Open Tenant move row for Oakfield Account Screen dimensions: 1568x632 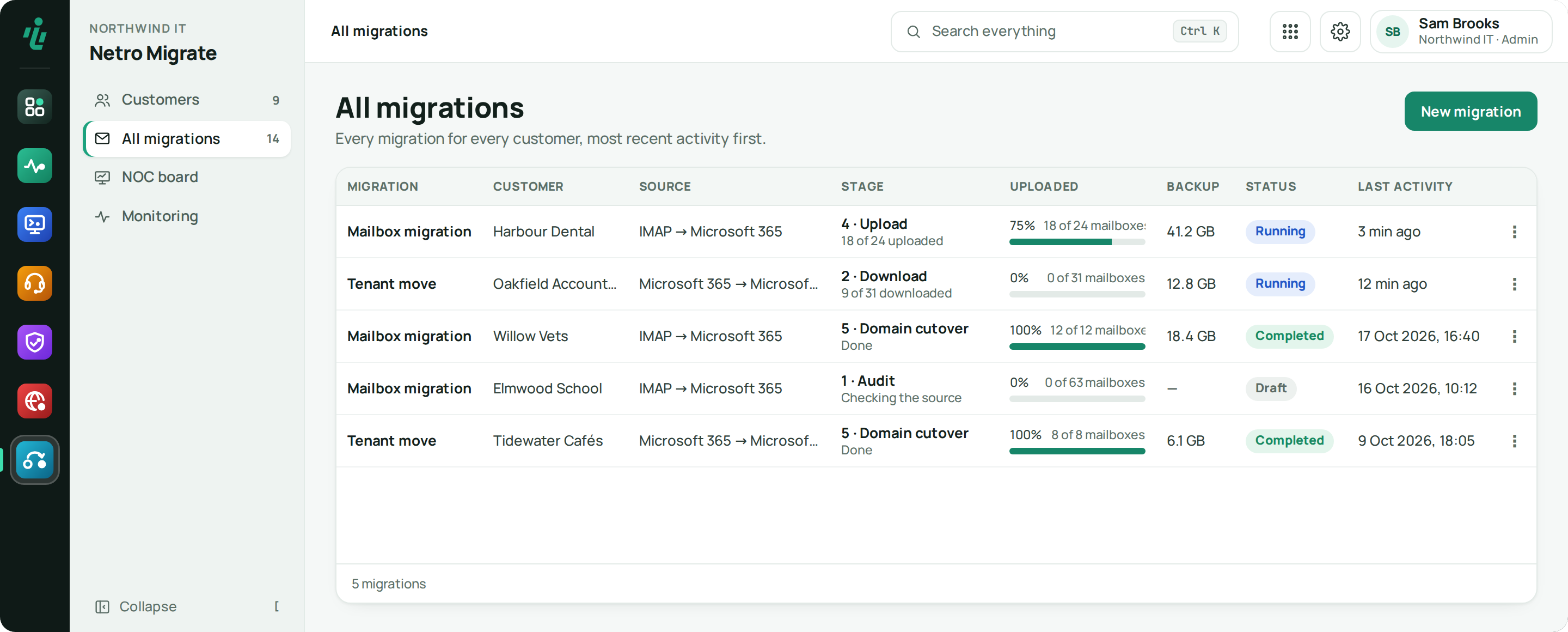936,284
